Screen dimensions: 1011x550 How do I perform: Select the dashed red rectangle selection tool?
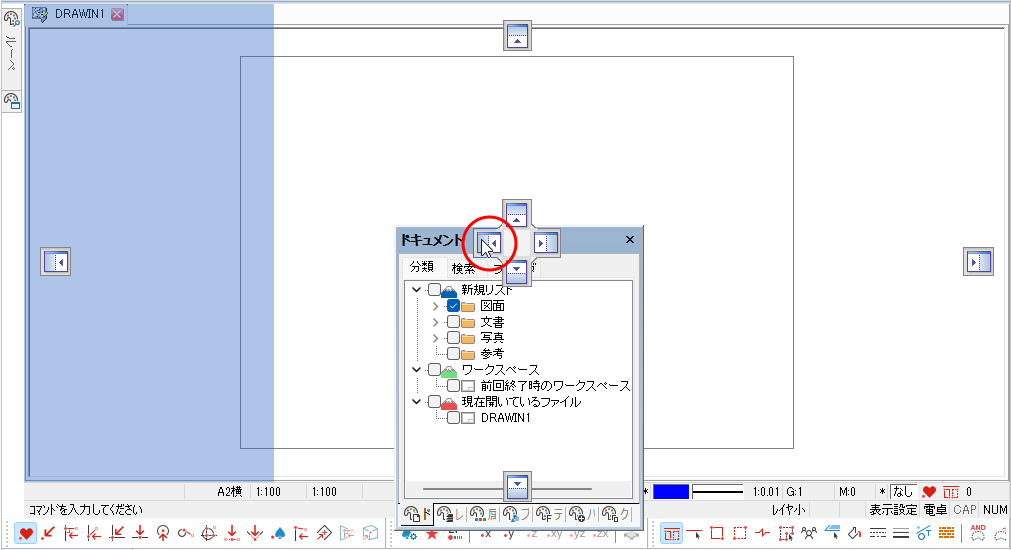740,534
